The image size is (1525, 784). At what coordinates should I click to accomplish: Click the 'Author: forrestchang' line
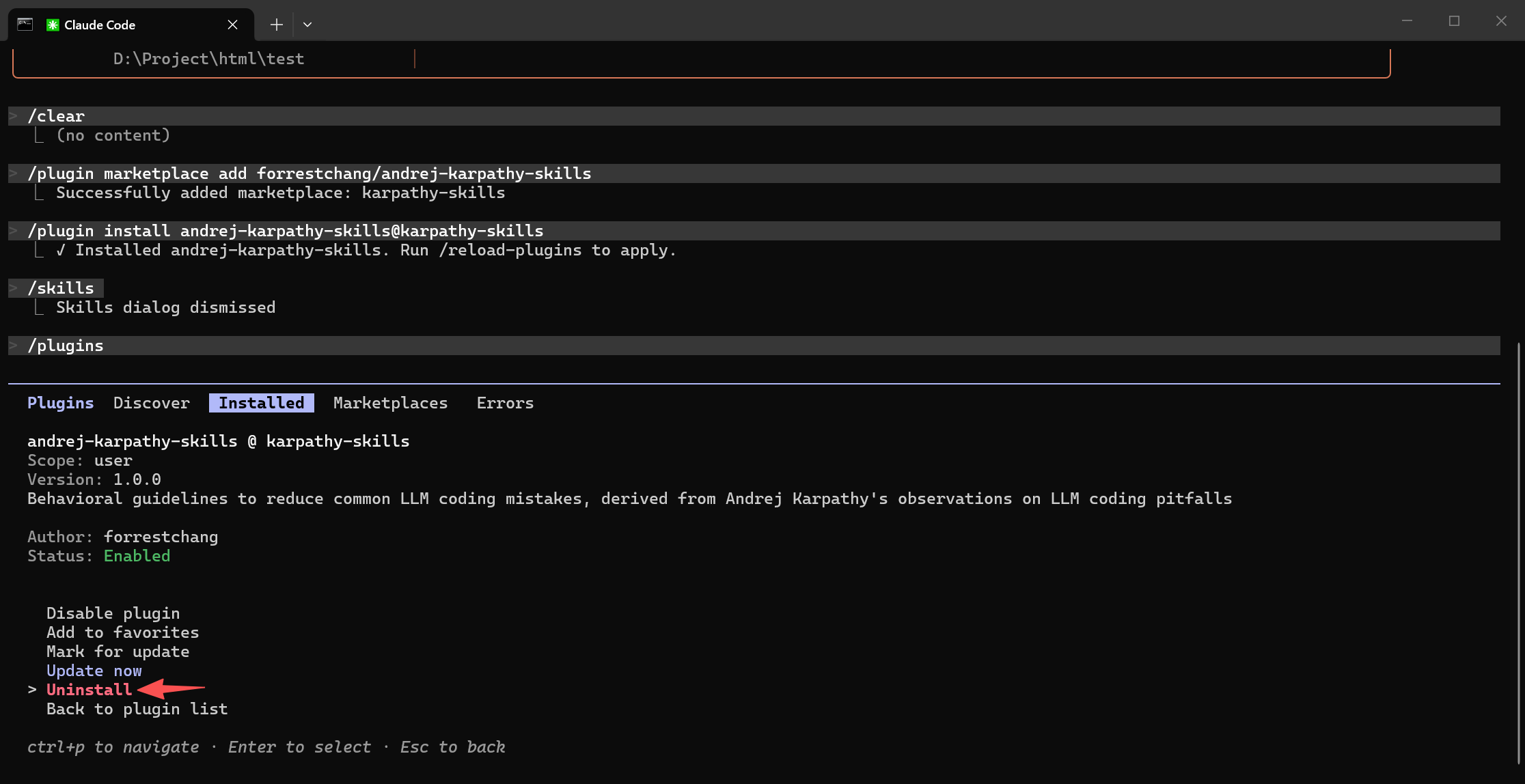pyautogui.click(x=123, y=537)
